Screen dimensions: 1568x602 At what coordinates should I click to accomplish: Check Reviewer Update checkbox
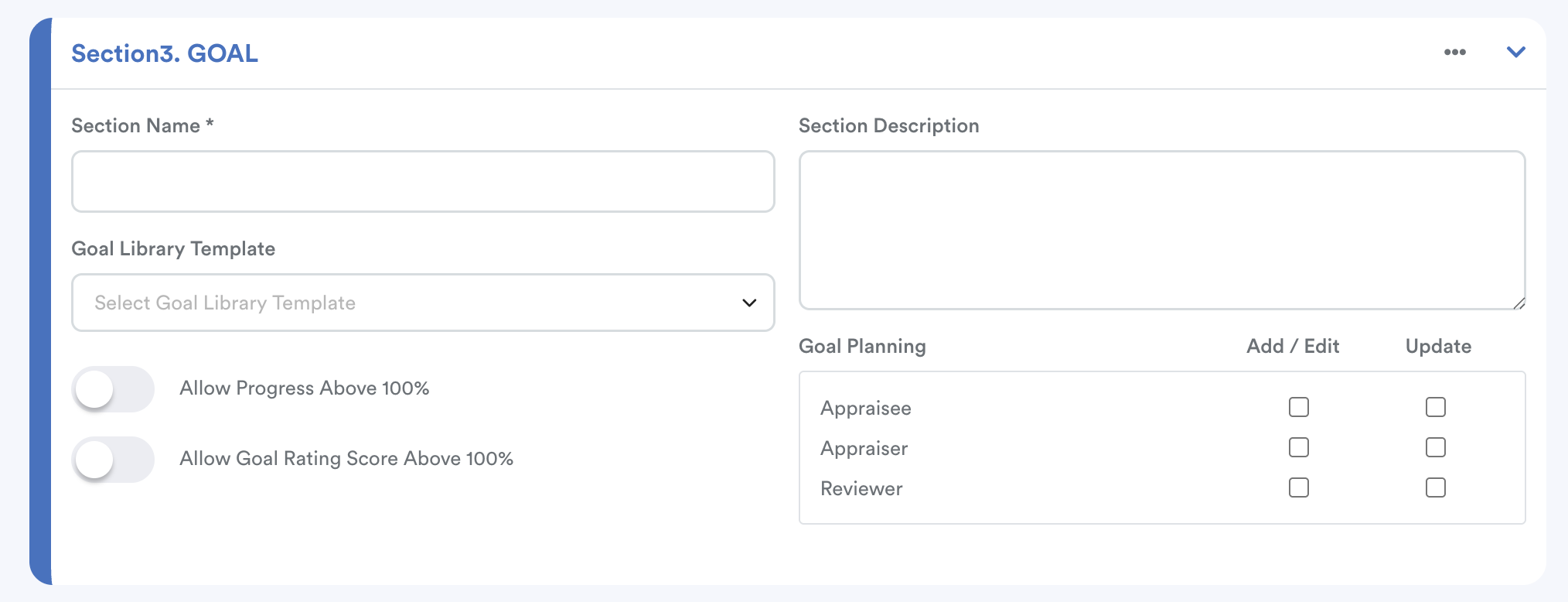pyautogui.click(x=1435, y=487)
